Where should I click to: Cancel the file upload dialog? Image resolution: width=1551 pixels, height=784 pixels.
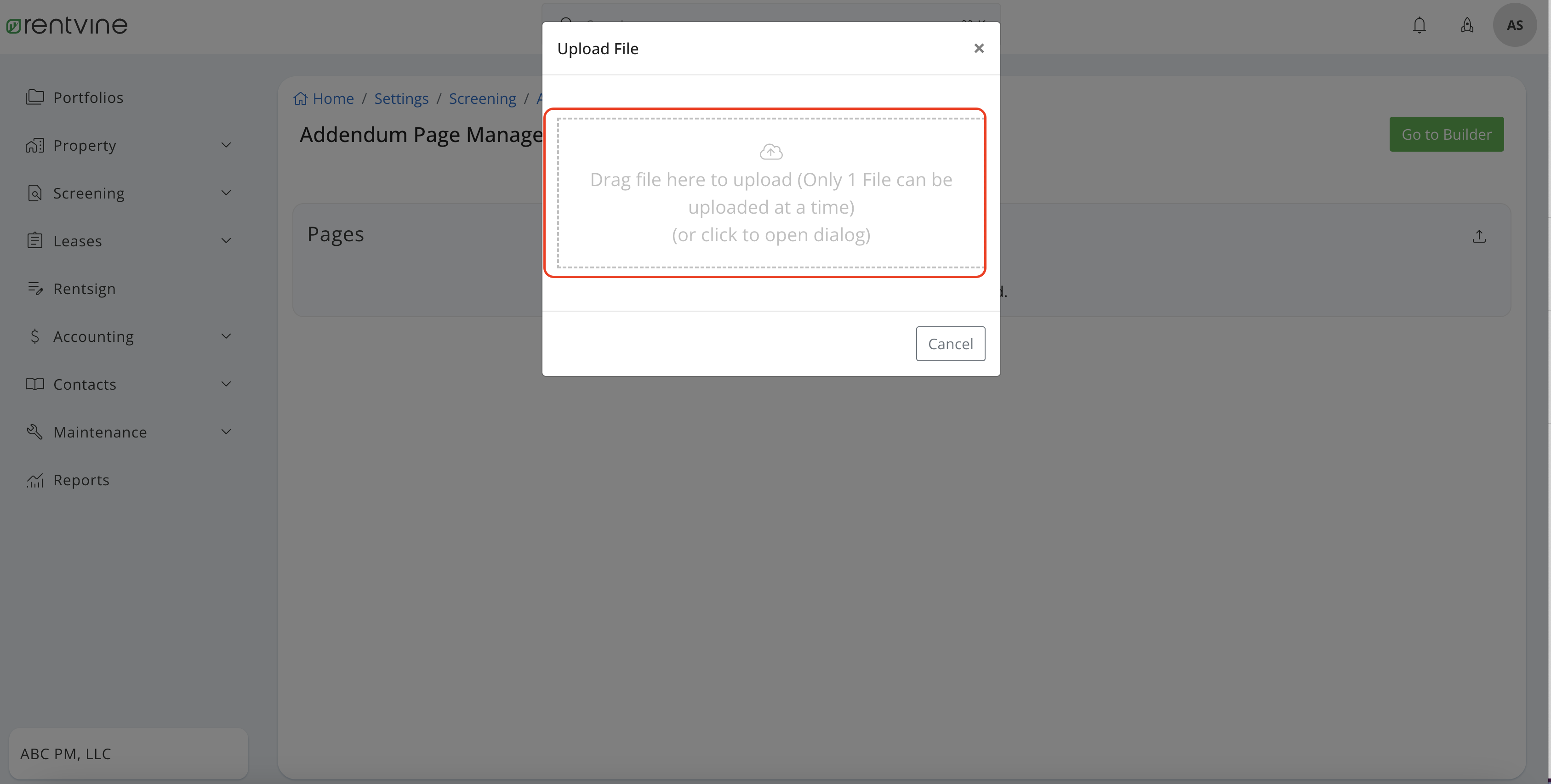pos(950,344)
